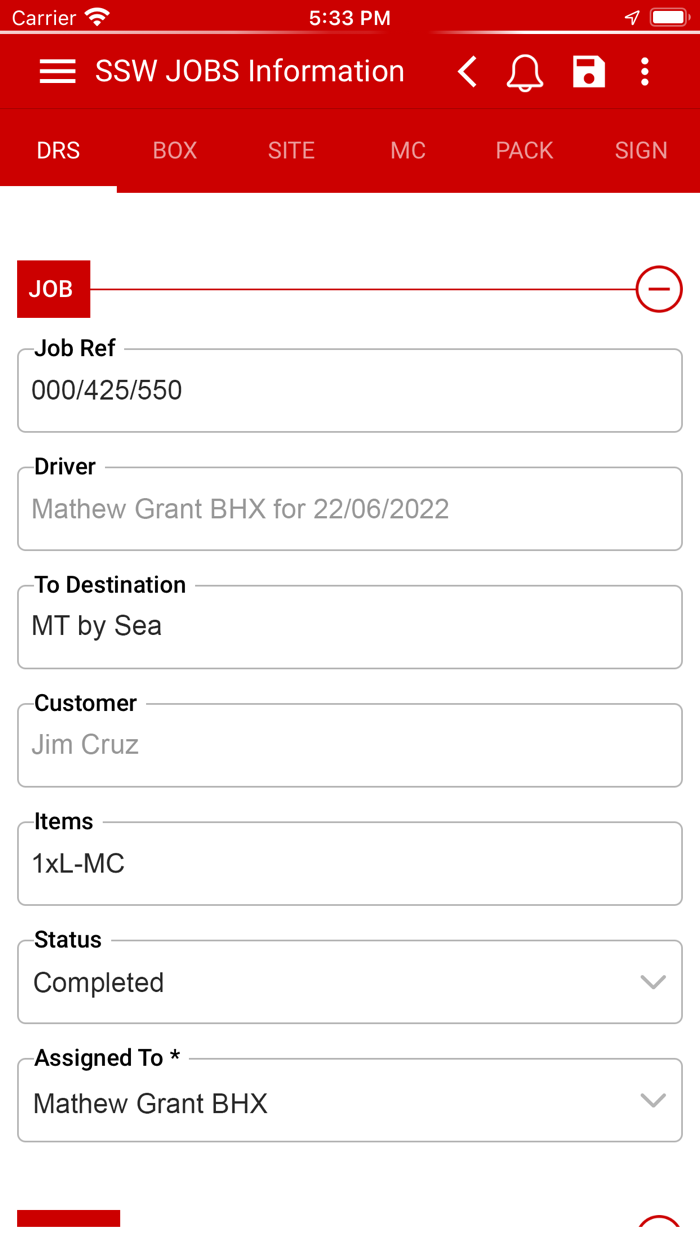Open notifications via the bell icon
Screen dimensions: 700x1244
(525, 71)
